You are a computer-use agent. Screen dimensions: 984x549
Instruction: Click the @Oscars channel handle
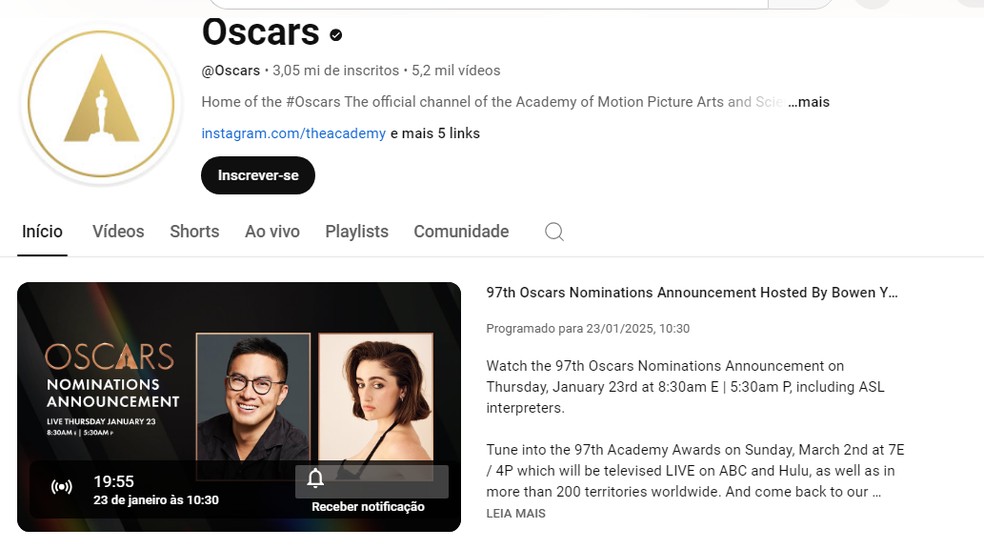point(230,71)
